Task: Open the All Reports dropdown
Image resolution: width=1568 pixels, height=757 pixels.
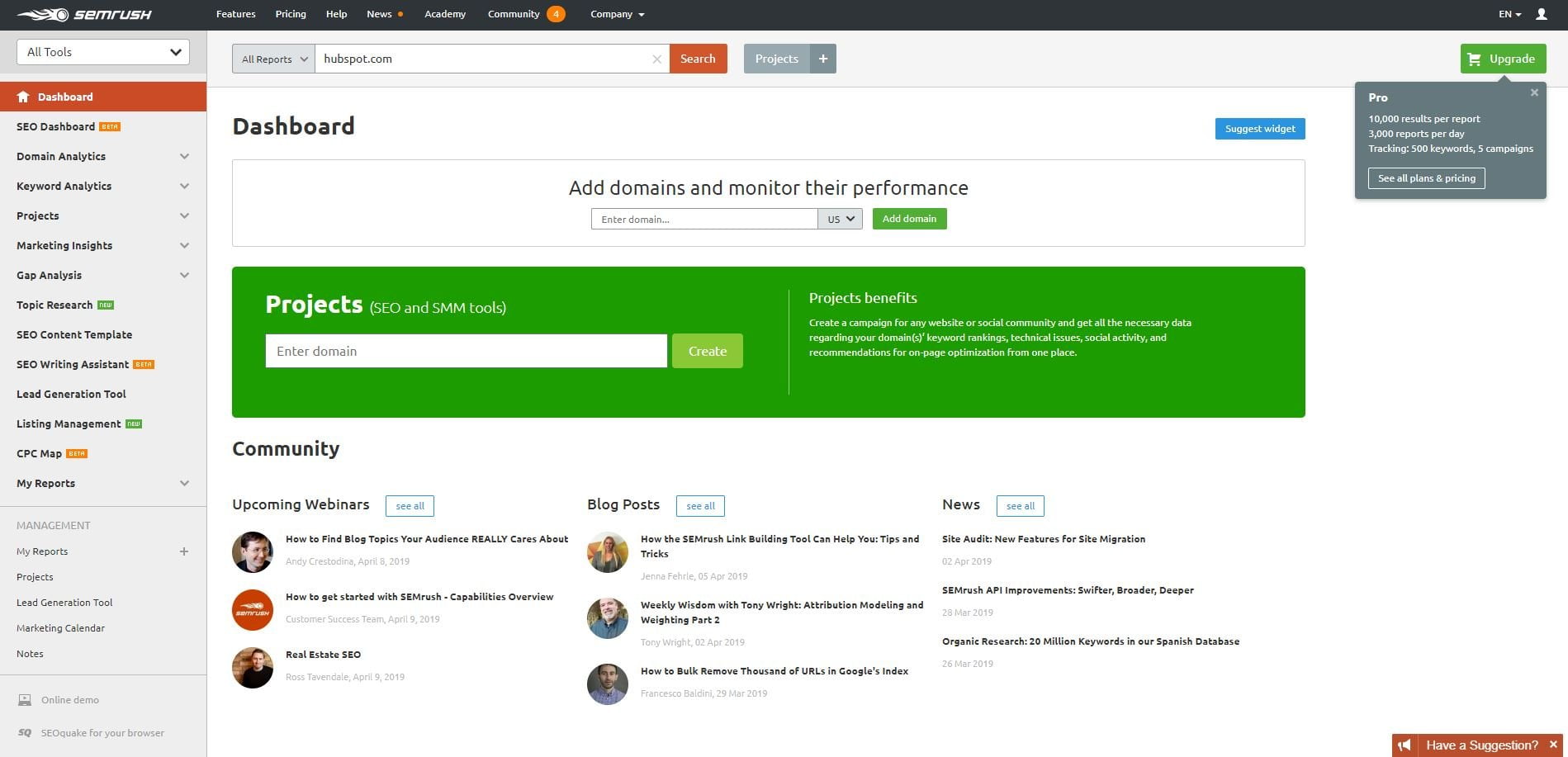Action: point(273,59)
